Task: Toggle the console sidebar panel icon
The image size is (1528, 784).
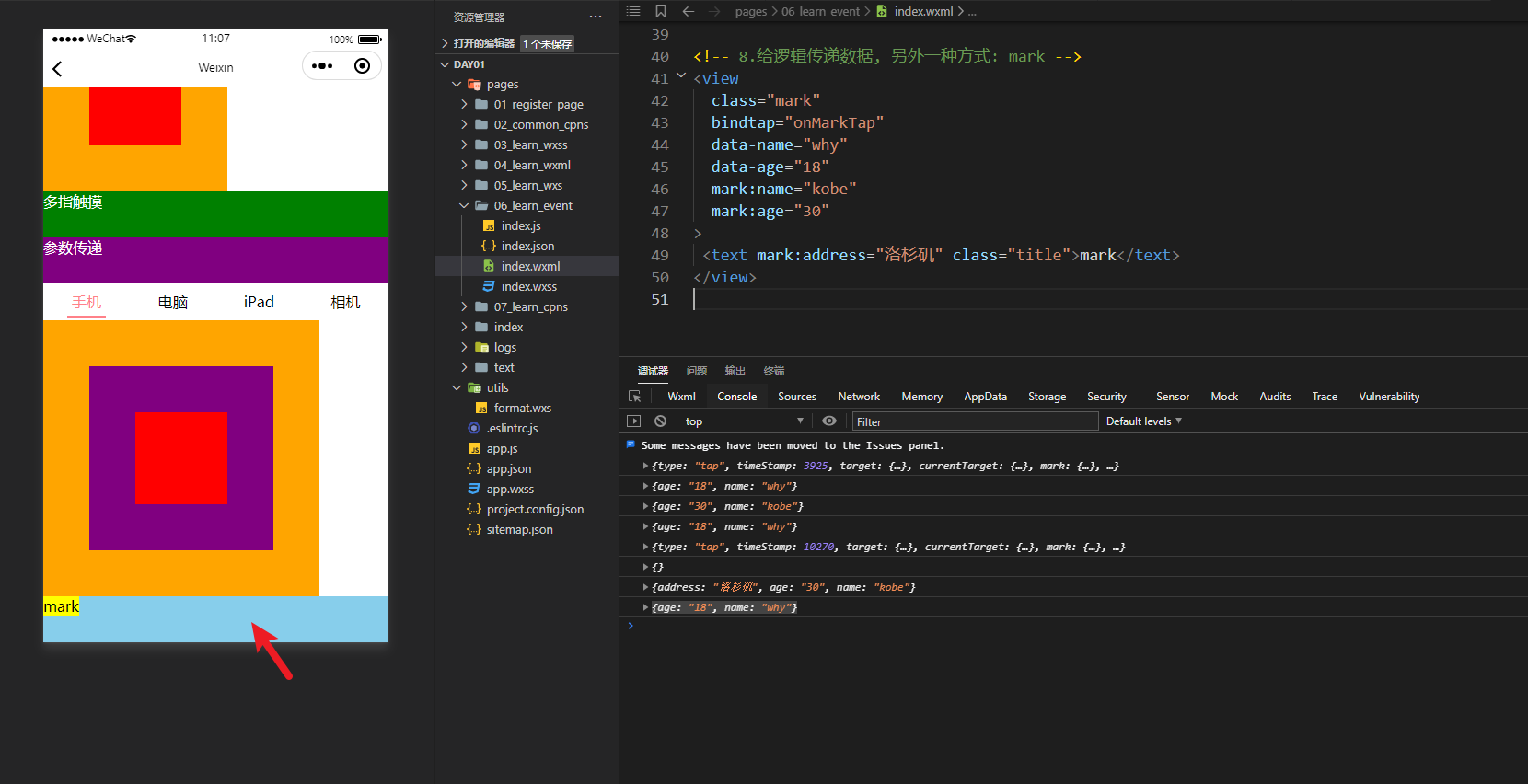Action: pos(633,421)
